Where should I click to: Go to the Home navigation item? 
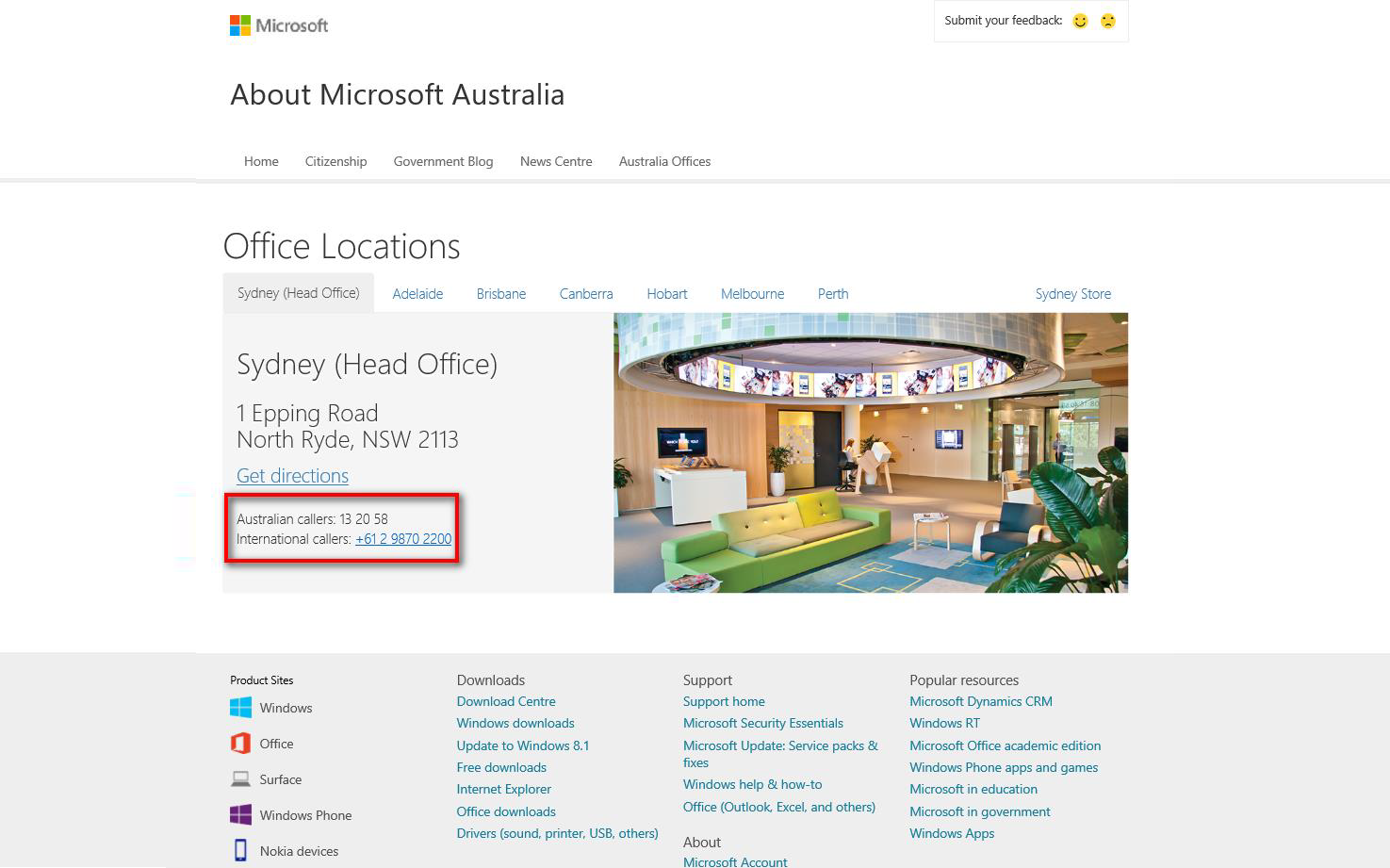pos(261,161)
